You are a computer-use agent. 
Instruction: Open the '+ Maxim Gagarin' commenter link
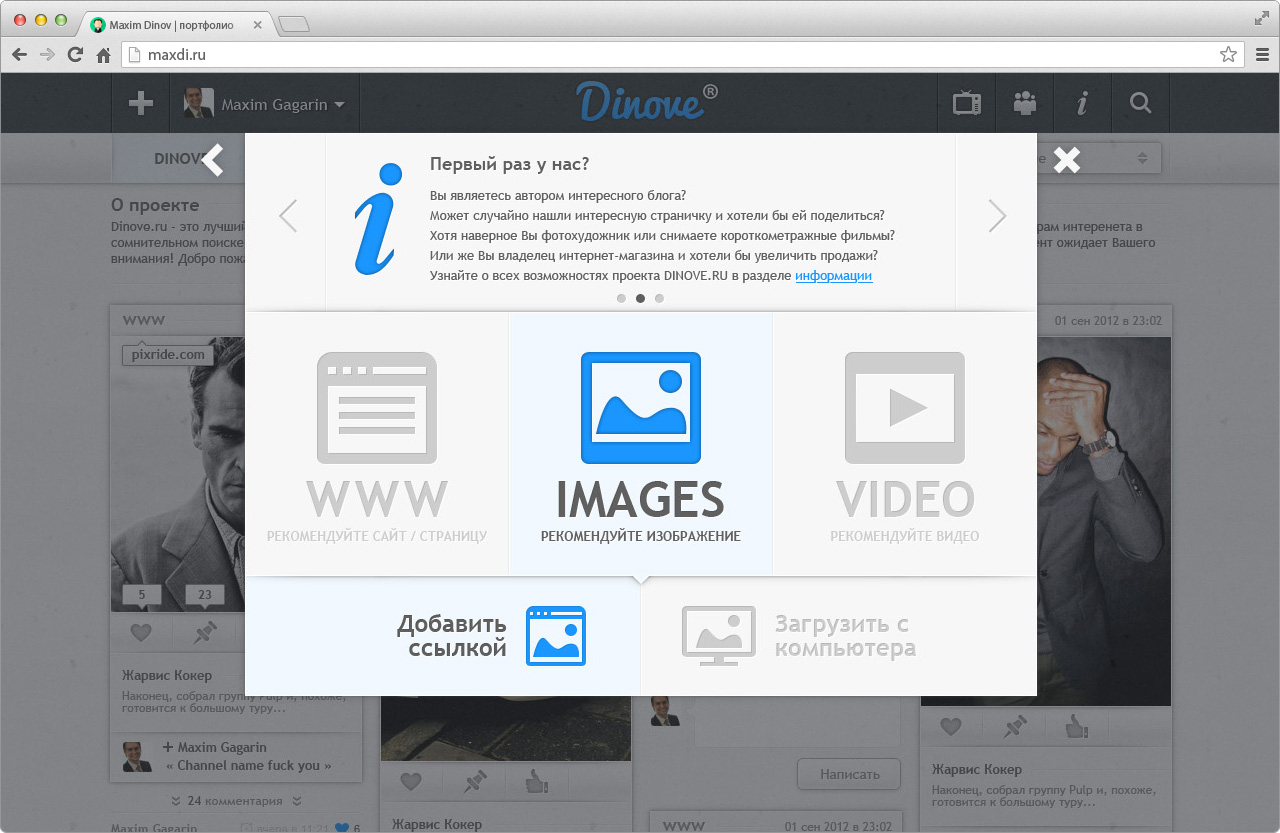click(215, 747)
